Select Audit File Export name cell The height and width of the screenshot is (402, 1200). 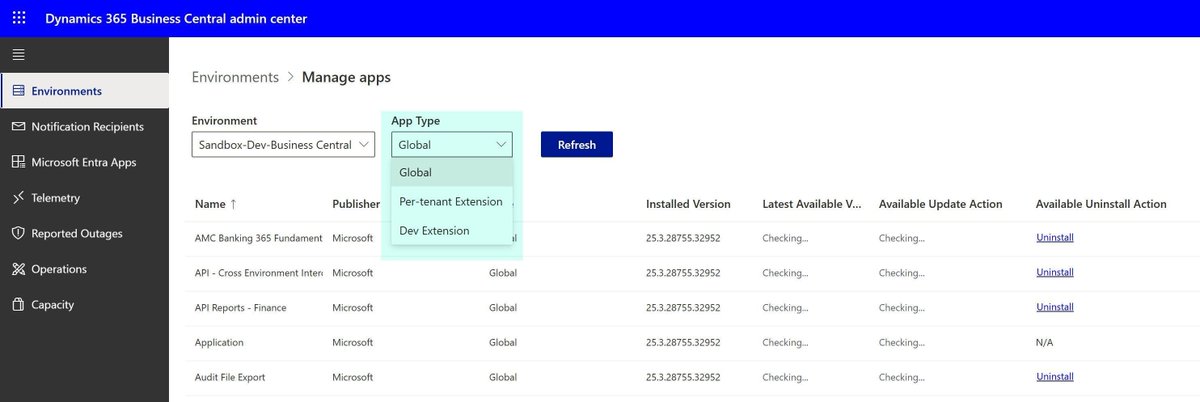[x=230, y=377]
